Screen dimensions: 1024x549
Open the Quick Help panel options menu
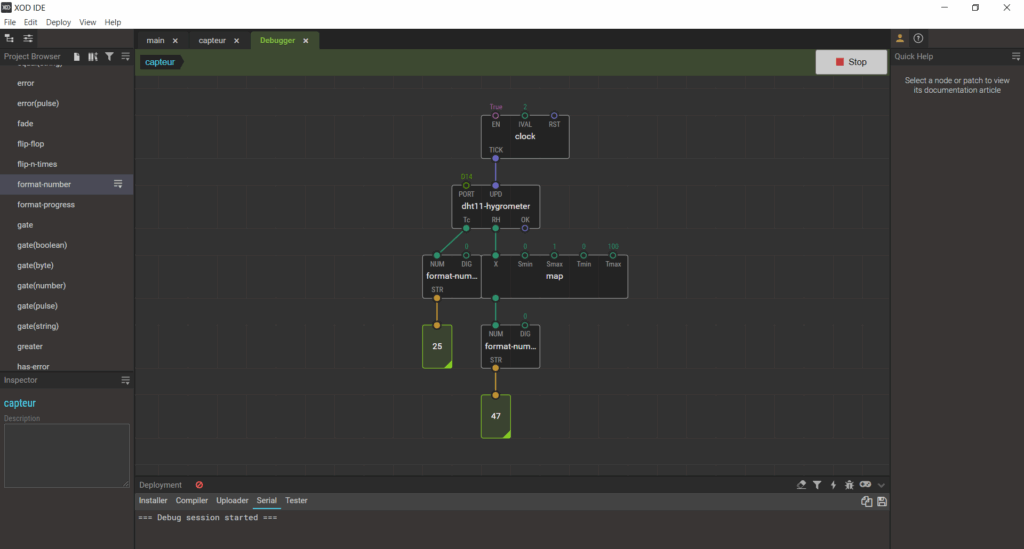(x=1016, y=56)
